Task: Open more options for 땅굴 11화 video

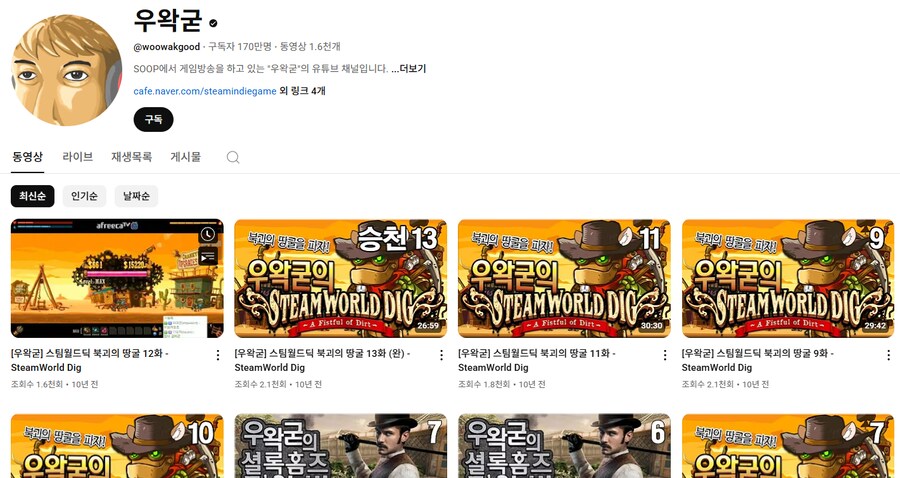Action: tap(665, 355)
